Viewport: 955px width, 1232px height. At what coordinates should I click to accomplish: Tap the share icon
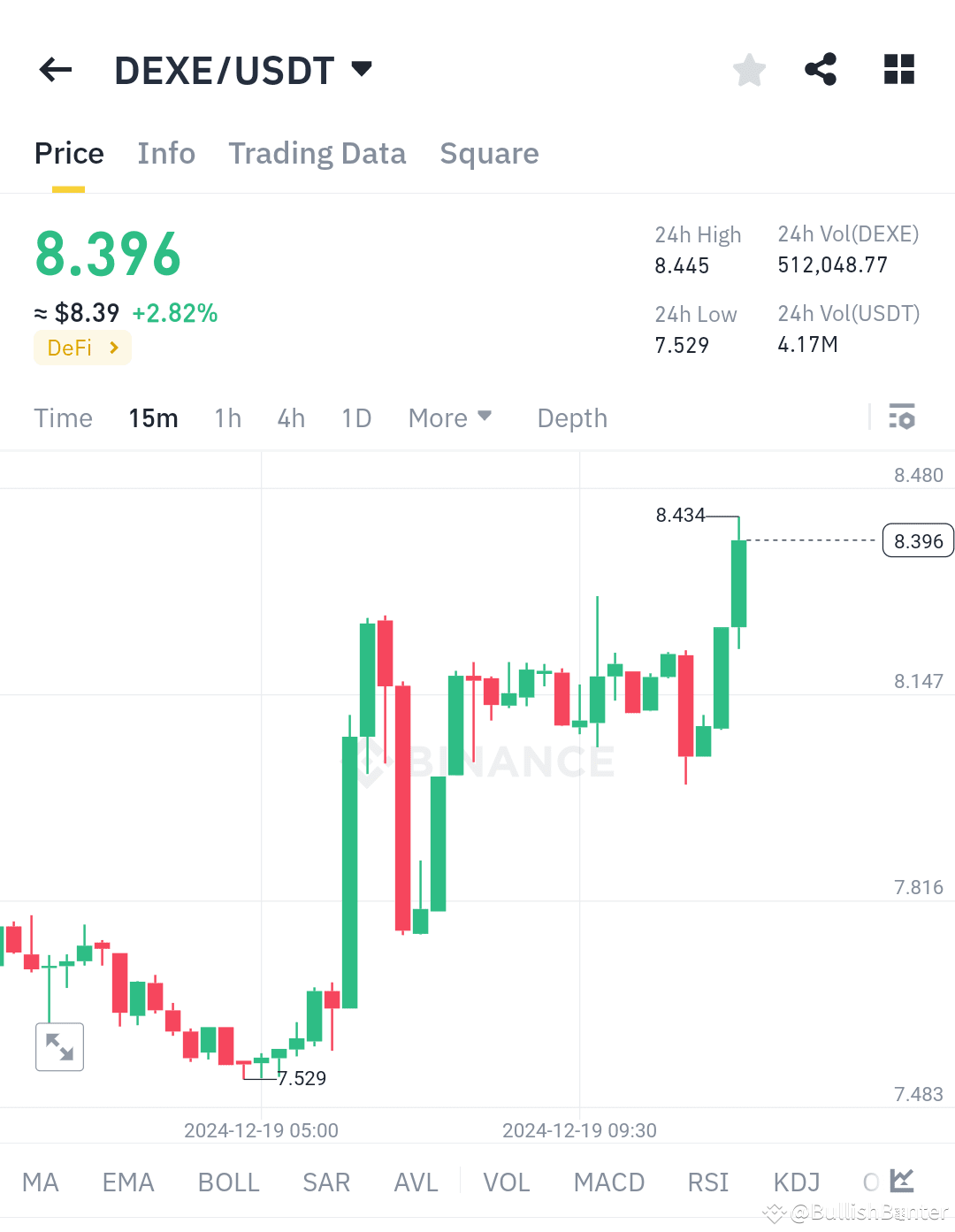tap(820, 69)
